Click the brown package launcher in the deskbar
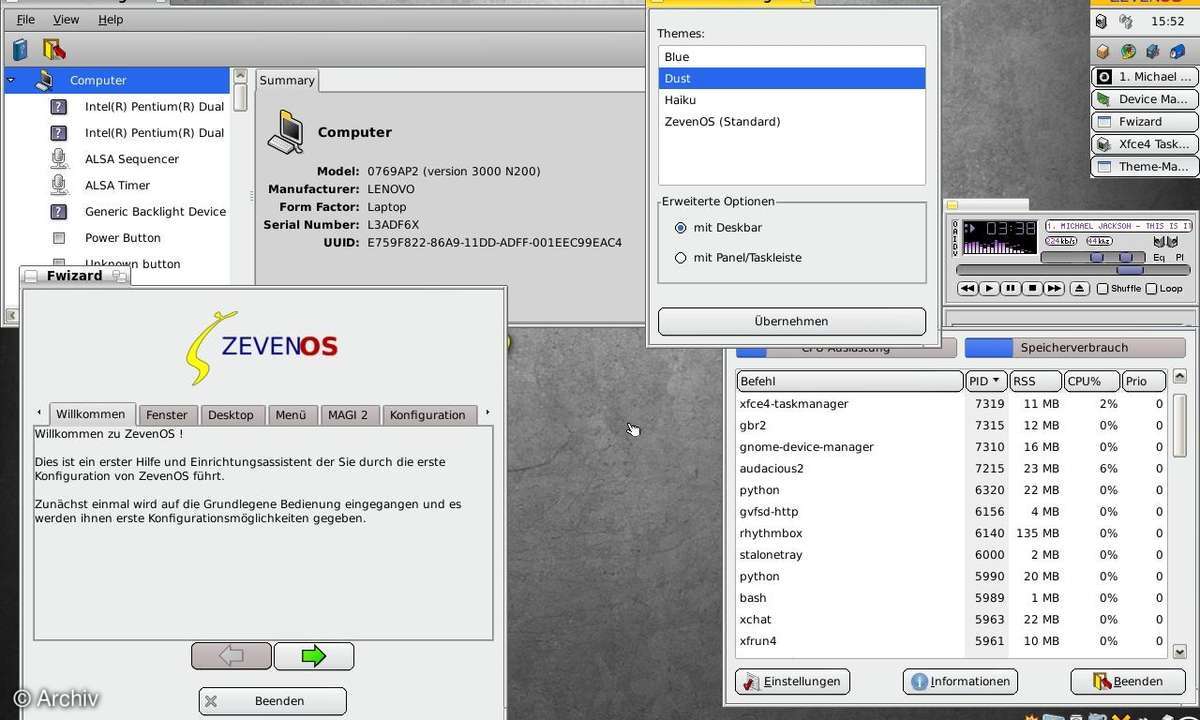The width and height of the screenshot is (1200, 720). pos(1102,51)
